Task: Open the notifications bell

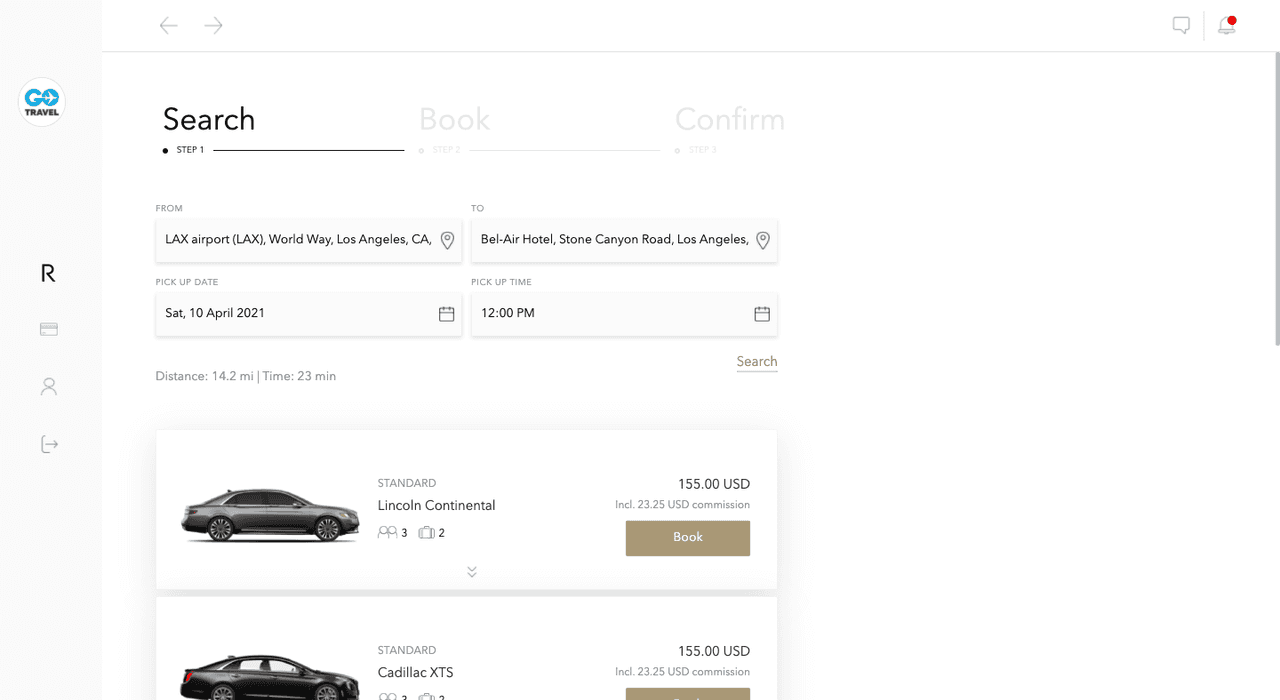Action: (1226, 26)
